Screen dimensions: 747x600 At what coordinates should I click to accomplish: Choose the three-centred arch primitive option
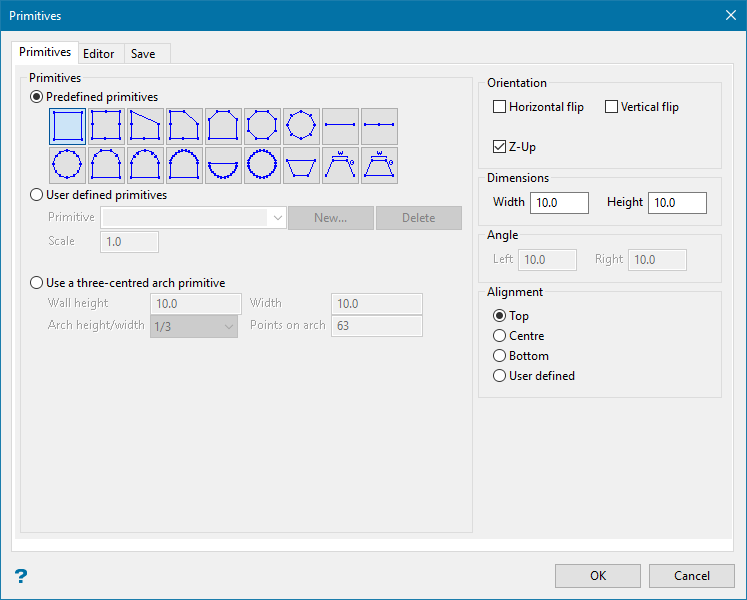coord(38,283)
